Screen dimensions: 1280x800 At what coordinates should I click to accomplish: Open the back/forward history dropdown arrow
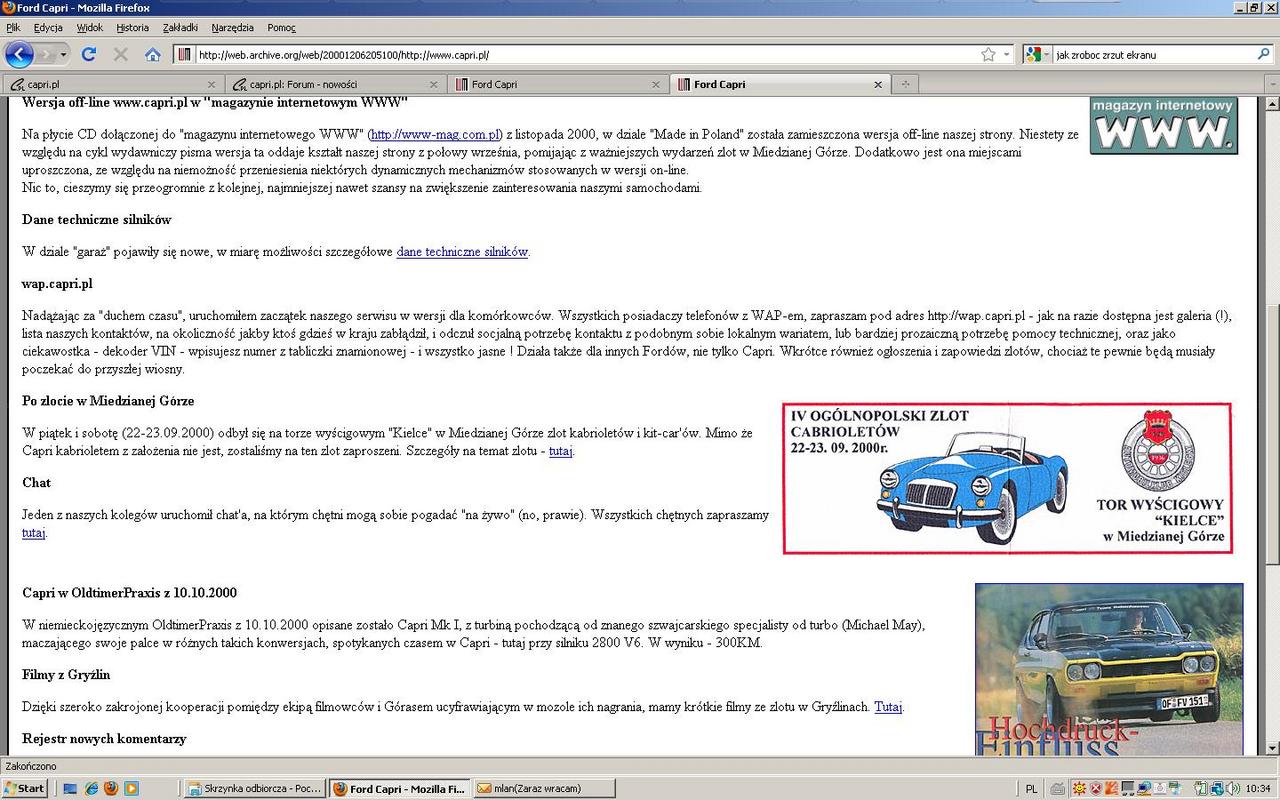coord(64,54)
